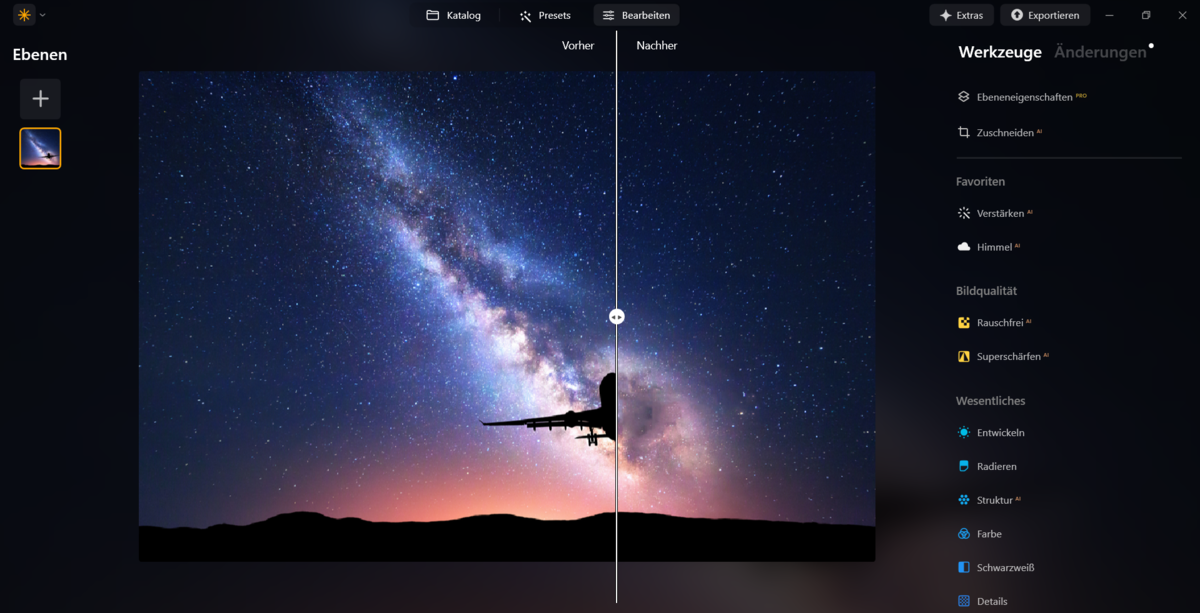Click the Exportieren button
The width and height of the screenshot is (1200, 613).
point(1045,15)
